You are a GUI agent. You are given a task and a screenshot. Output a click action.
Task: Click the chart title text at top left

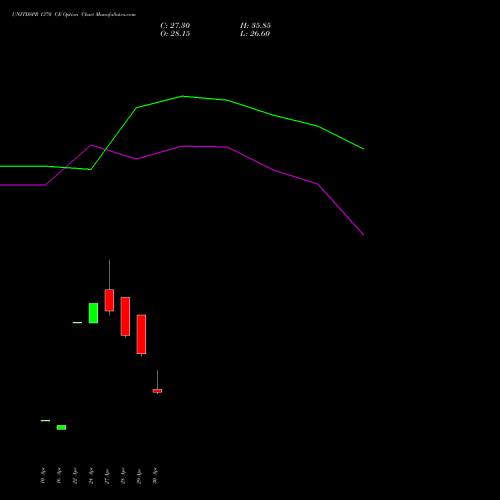(74, 15)
